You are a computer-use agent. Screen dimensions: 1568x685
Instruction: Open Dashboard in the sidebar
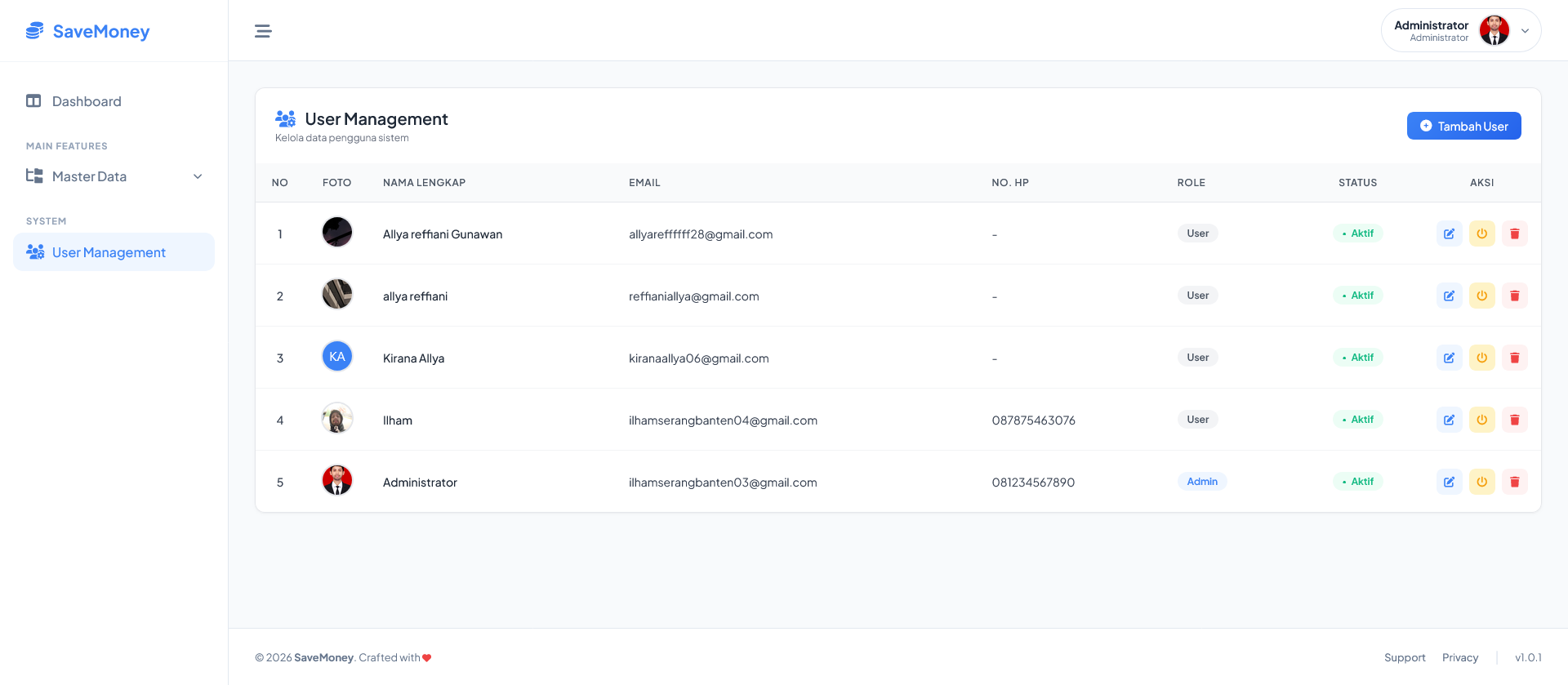(114, 101)
